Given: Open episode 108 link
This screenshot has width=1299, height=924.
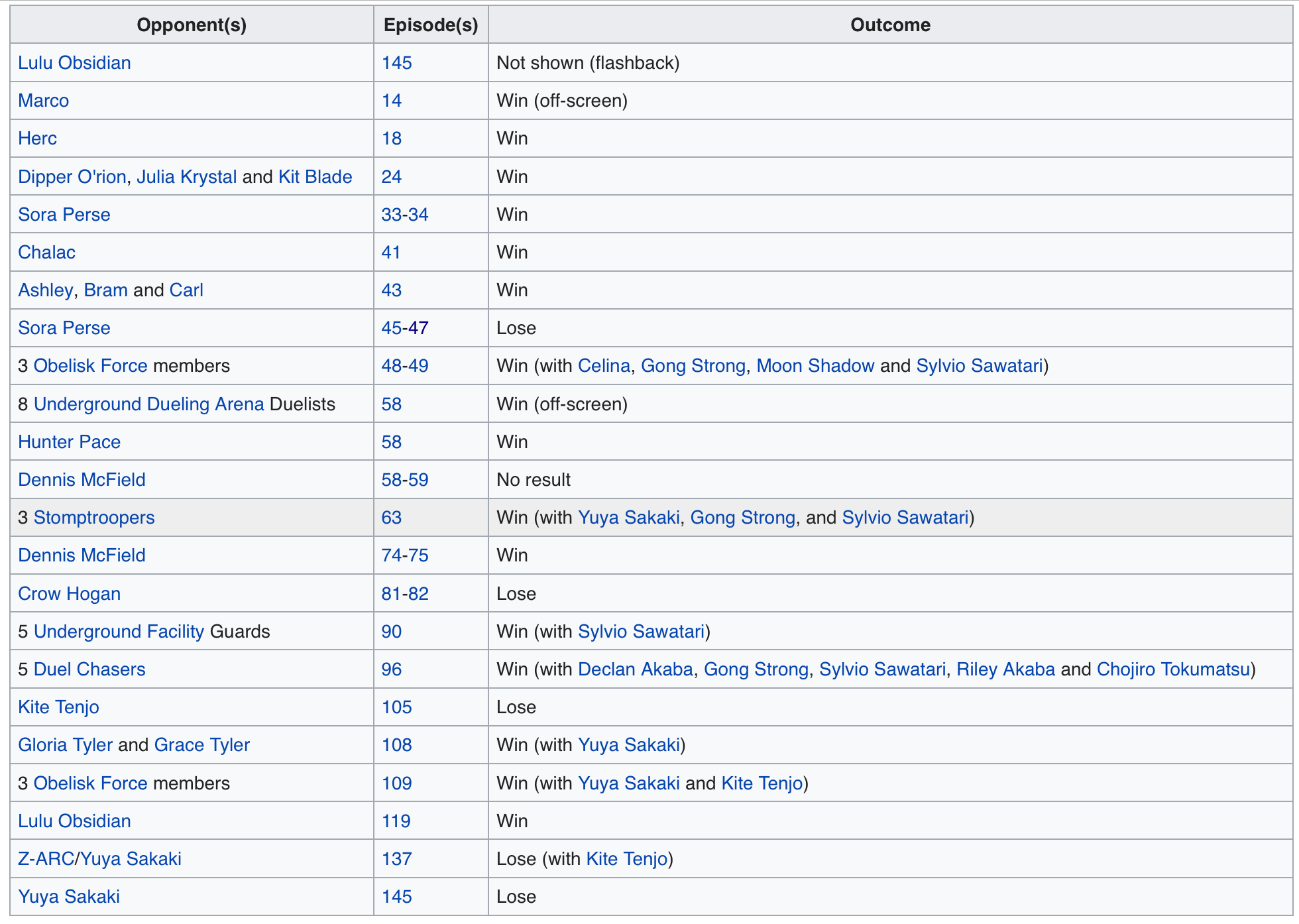Looking at the screenshot, I should pyautogui.click(x=396, y=745).
